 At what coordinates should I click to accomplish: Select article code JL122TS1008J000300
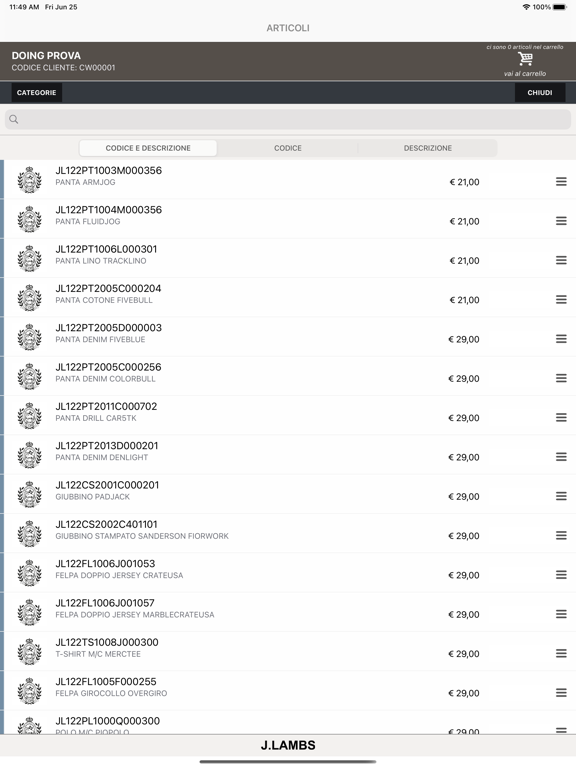coord(107,642)
